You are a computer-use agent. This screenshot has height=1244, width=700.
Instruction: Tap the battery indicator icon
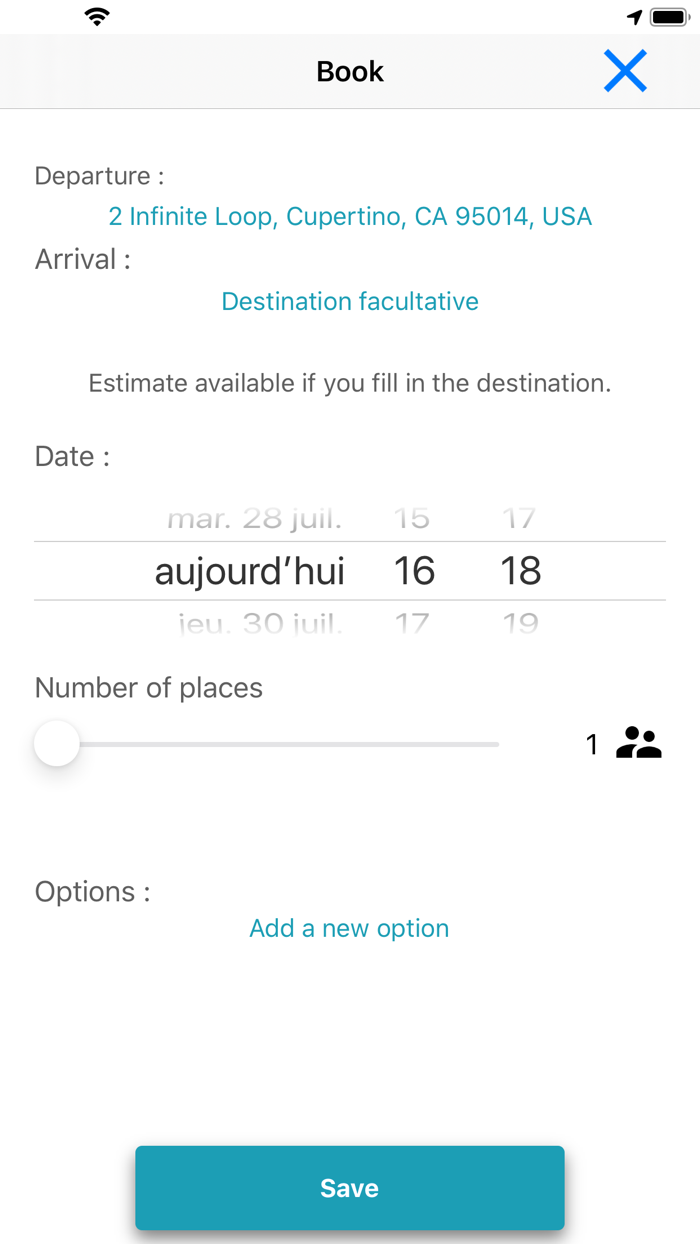[x=668, y=17]
